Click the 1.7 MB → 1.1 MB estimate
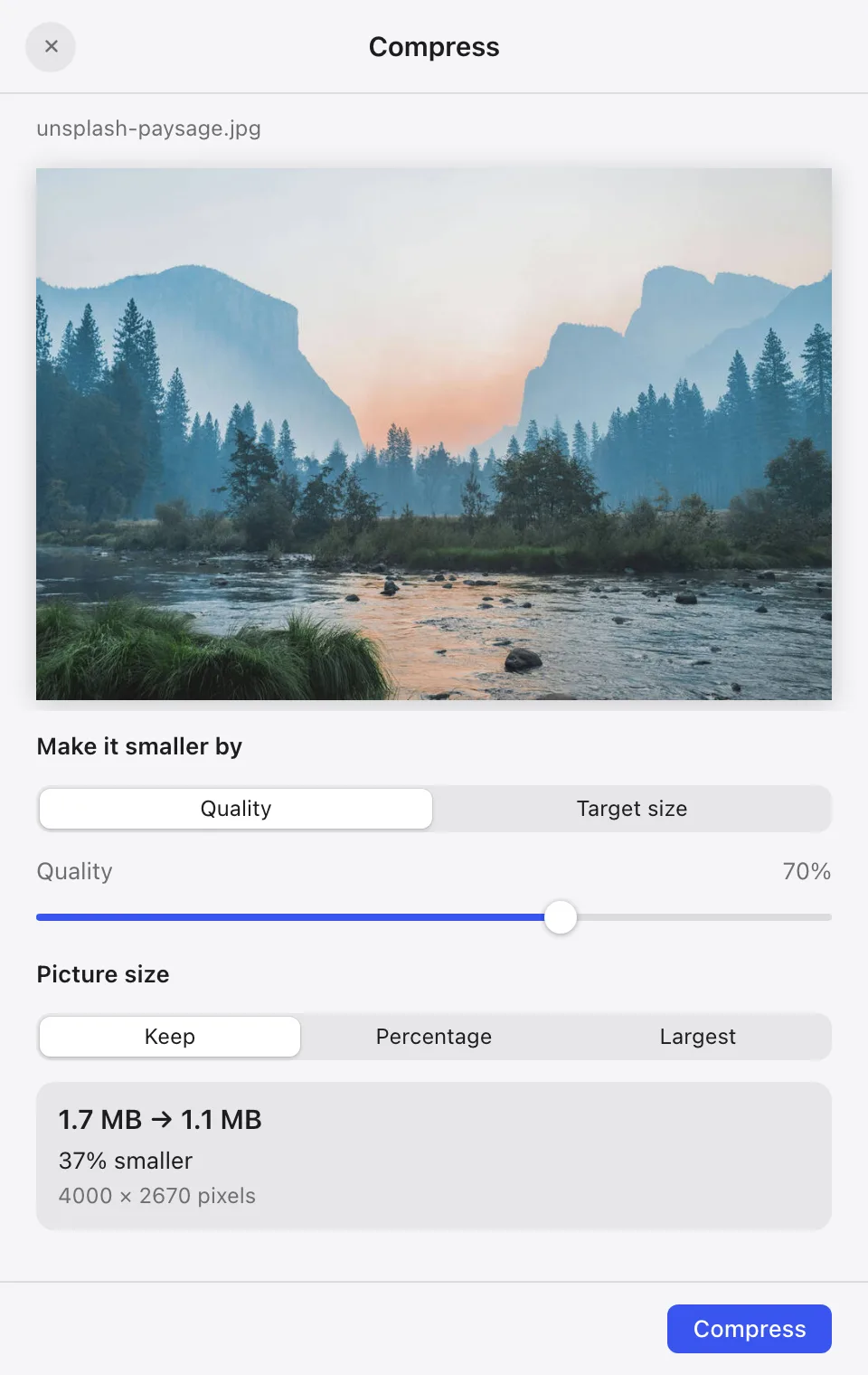 (160, 1119)
